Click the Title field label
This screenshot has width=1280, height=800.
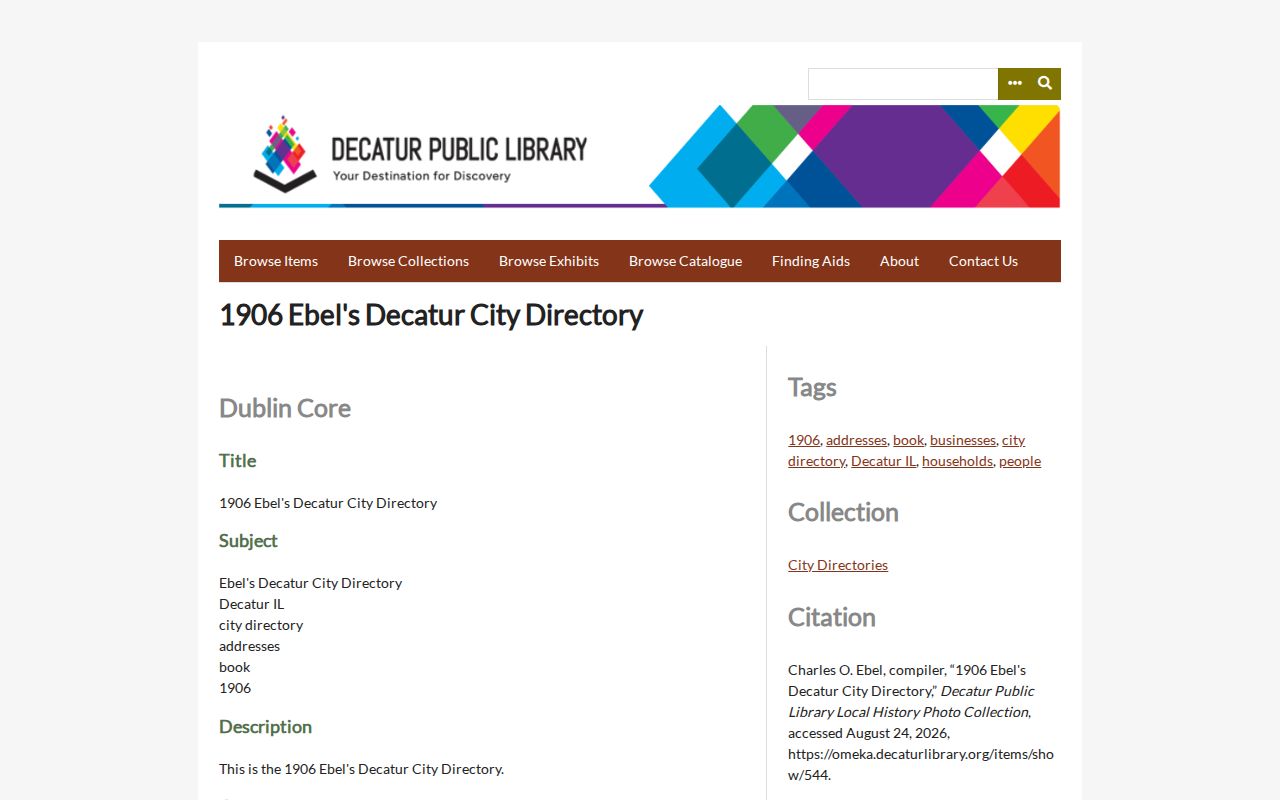tap(238, 461)
